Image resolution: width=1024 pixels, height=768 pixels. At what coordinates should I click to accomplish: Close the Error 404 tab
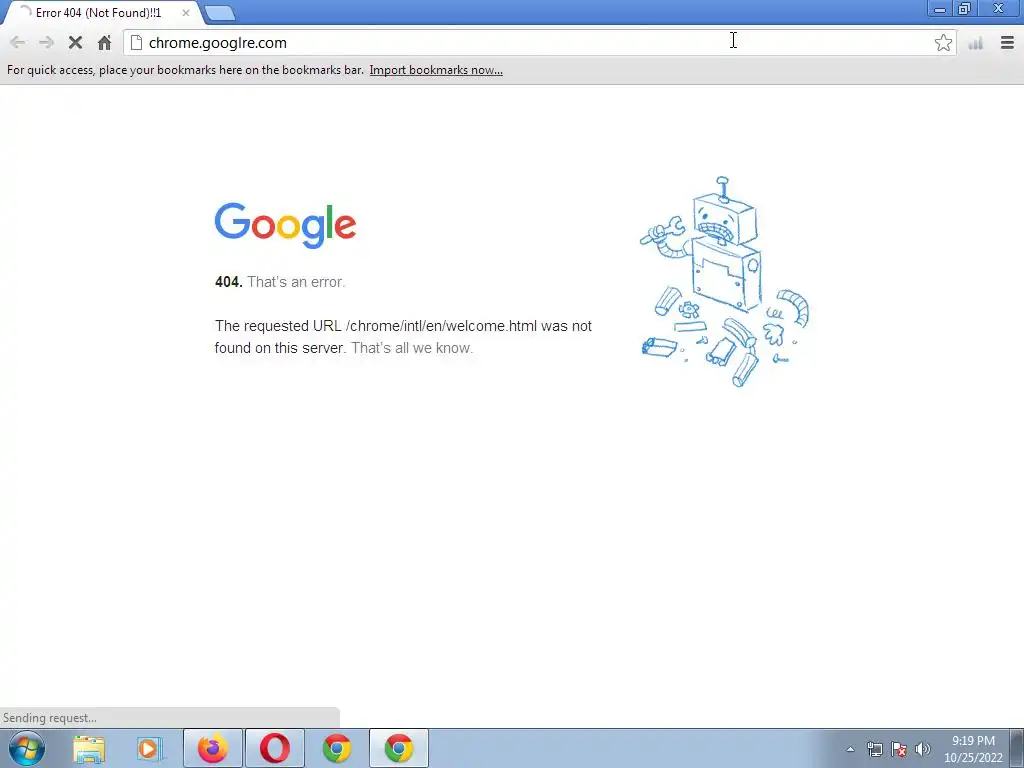point(185,12)
